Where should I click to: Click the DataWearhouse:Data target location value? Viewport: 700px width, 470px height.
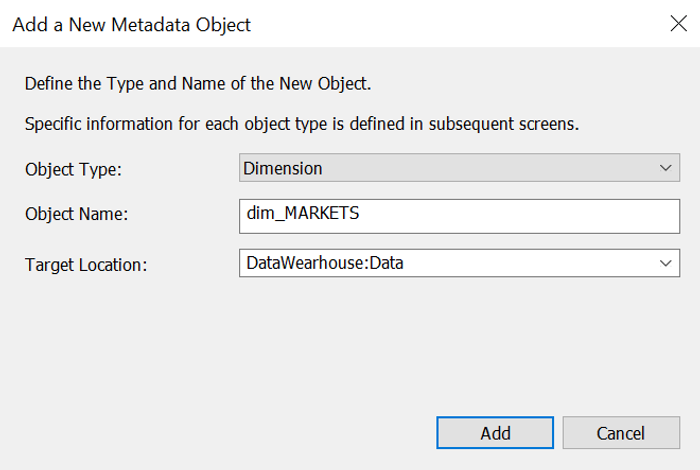325,262
